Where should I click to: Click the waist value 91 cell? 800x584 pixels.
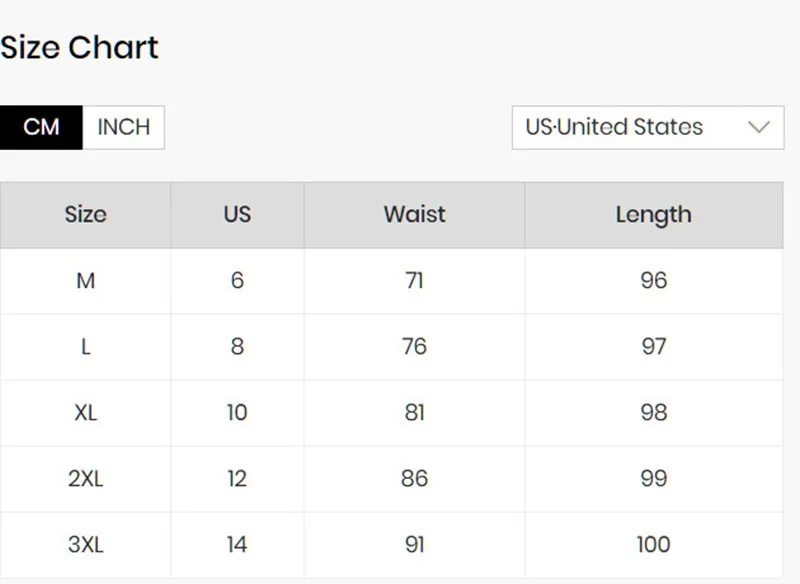414,544
